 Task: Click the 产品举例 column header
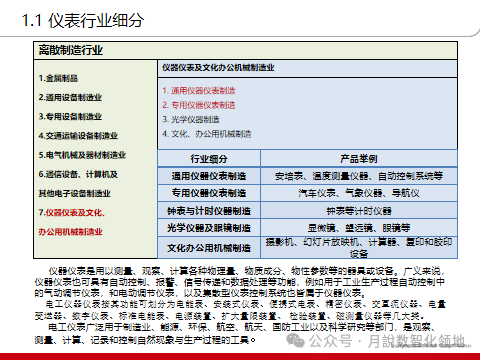(359, 159)
